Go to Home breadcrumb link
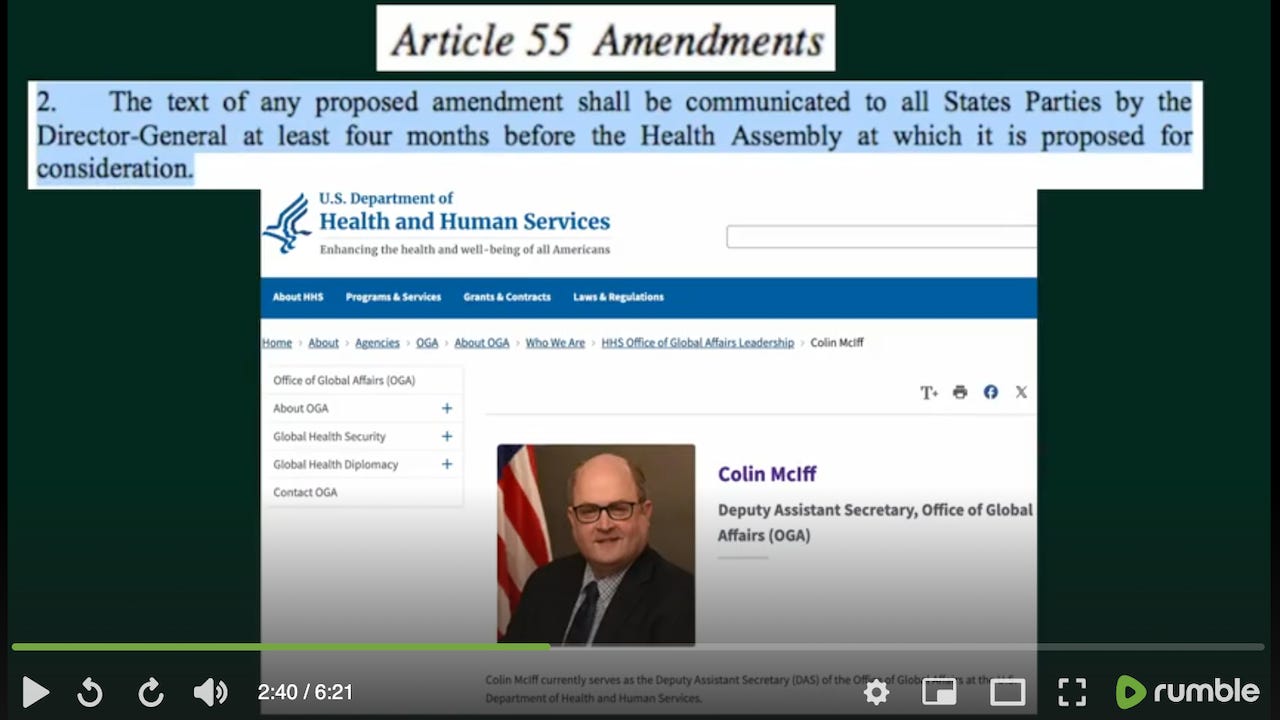Screen dimensions: 1280x720 click(x=277, y=343)
